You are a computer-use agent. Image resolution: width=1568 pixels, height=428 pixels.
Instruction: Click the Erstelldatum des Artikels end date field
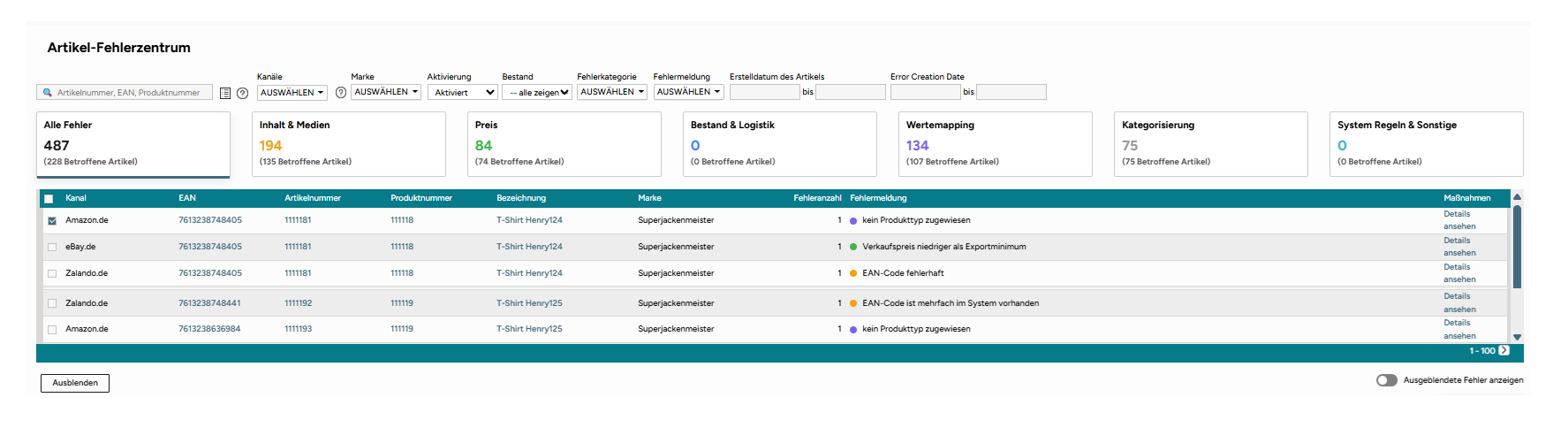(x=851, y=92)
